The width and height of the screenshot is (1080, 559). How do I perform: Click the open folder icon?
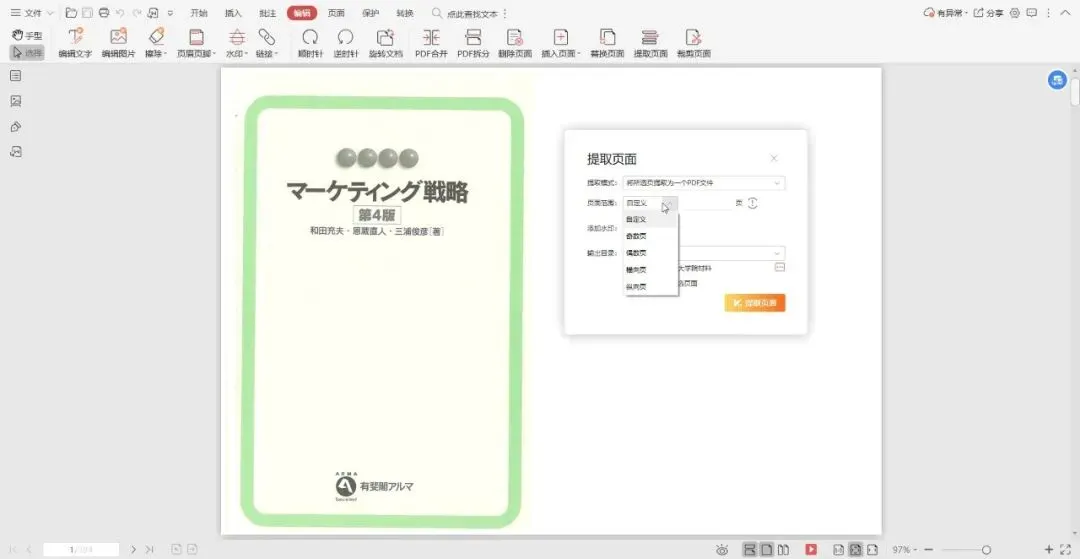coord(71,12)
